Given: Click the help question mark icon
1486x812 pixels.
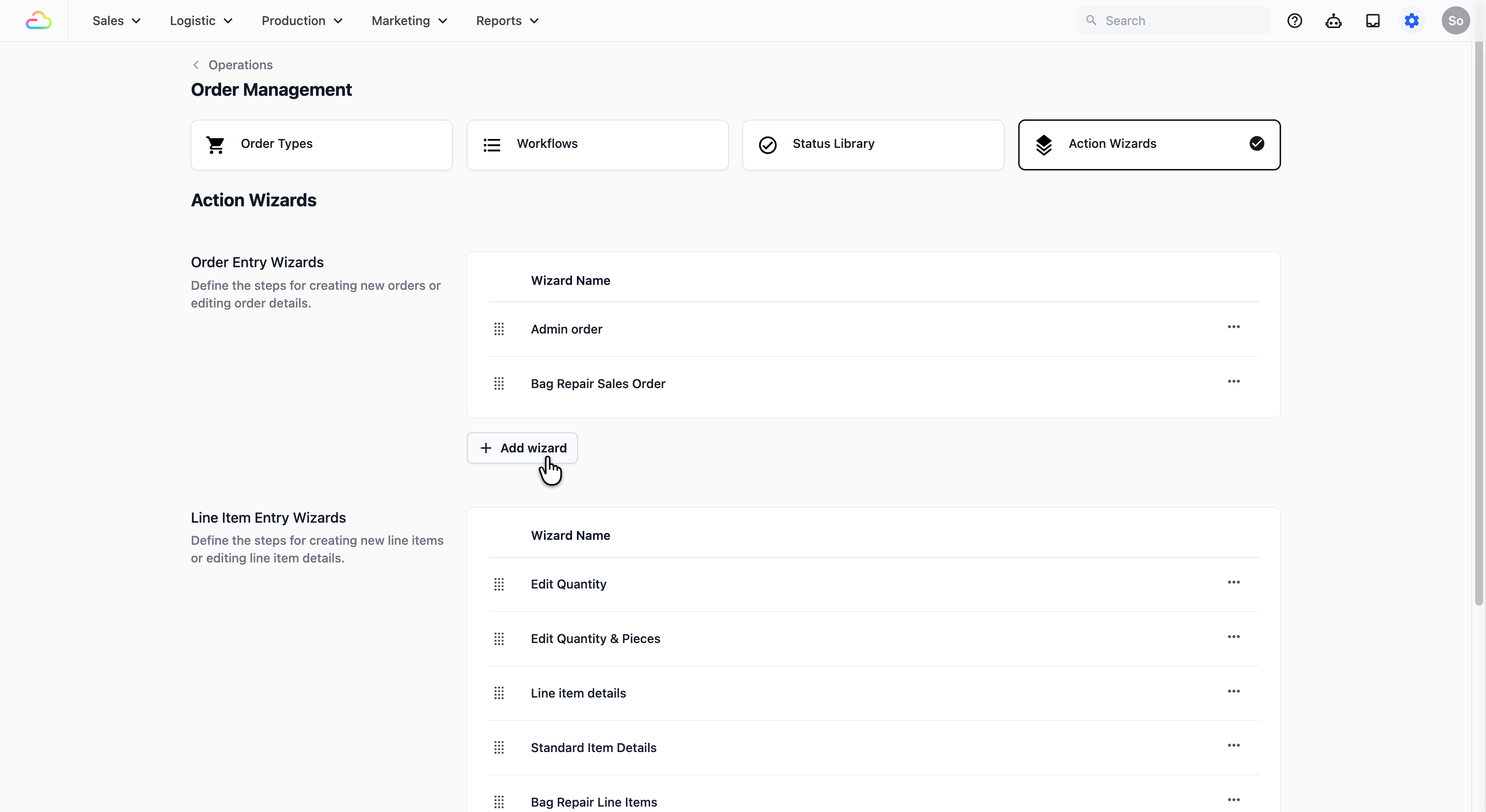Looking at the screenshot, I should click(x=1294, y=21).
